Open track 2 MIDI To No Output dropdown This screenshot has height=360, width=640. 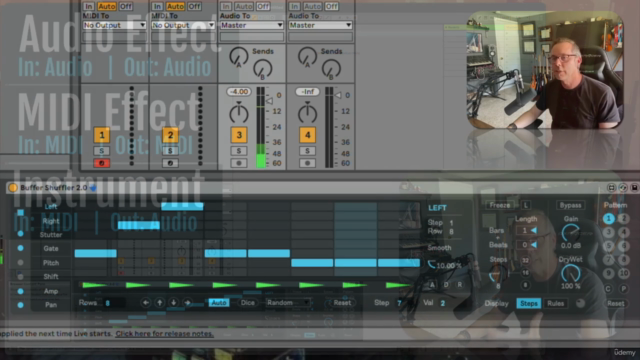pyautogui.click(x=183, y=25)
